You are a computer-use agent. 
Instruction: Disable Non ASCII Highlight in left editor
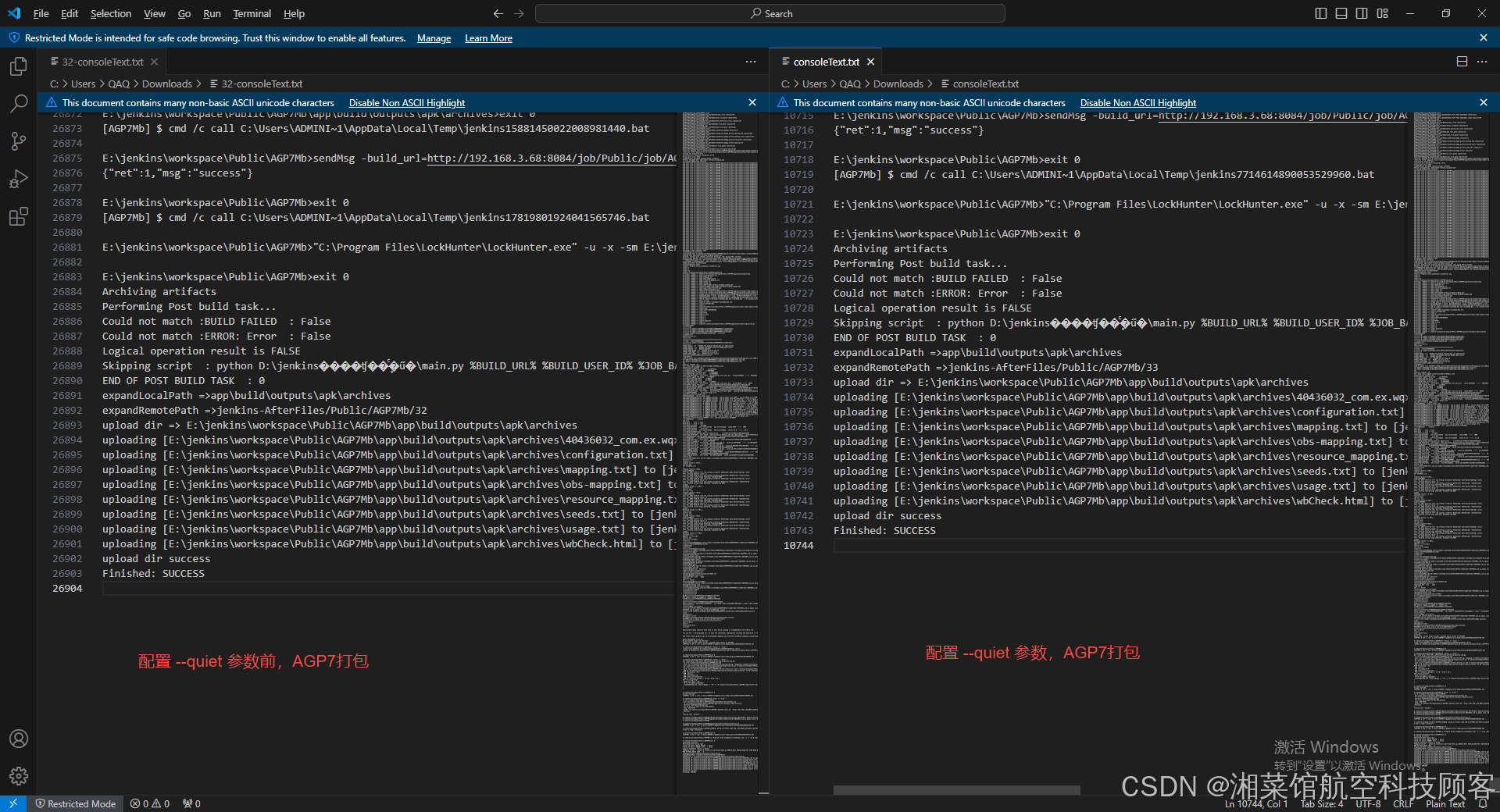click(406, 102)
